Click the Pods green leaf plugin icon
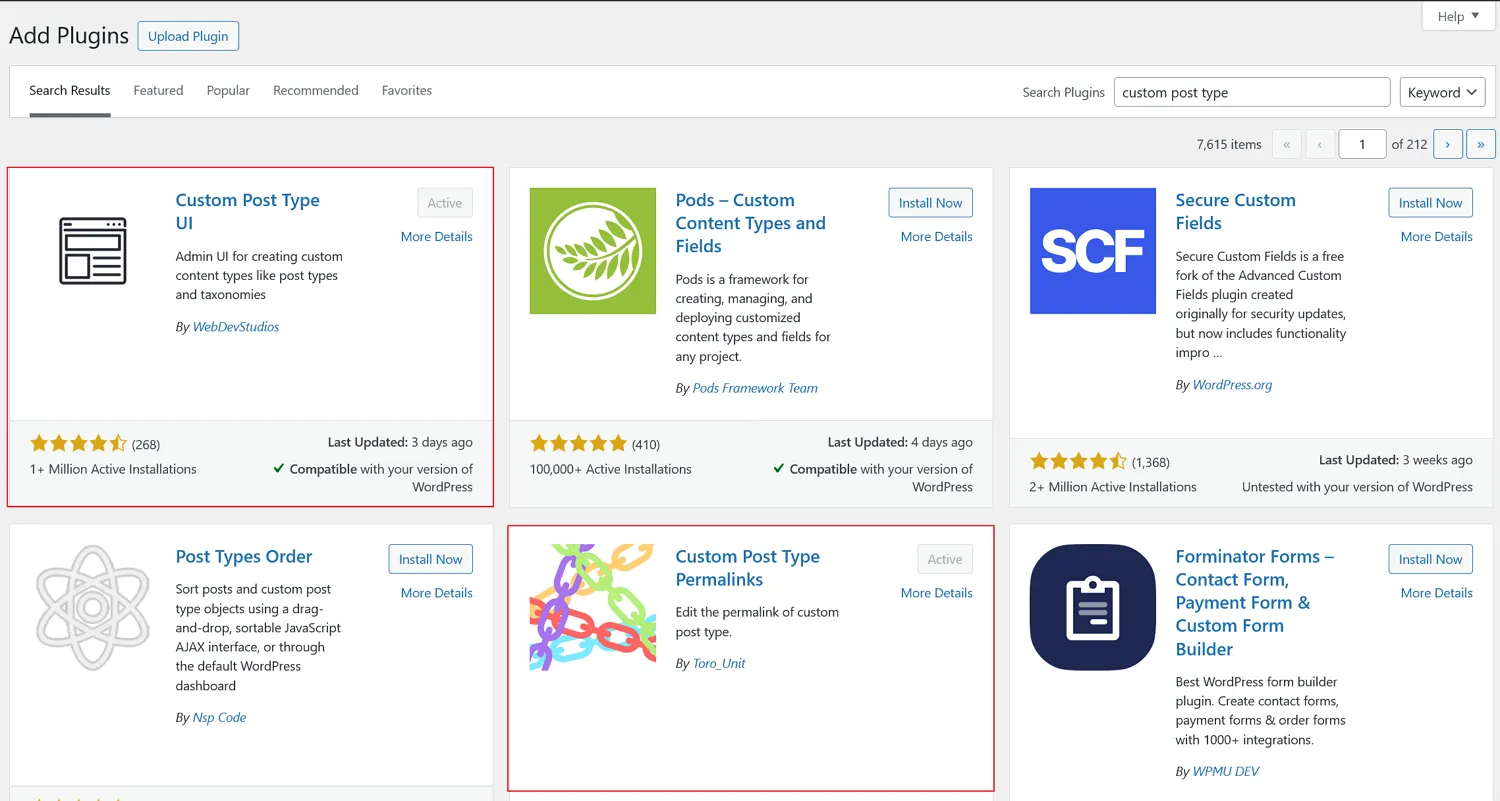 click(592, 251)
